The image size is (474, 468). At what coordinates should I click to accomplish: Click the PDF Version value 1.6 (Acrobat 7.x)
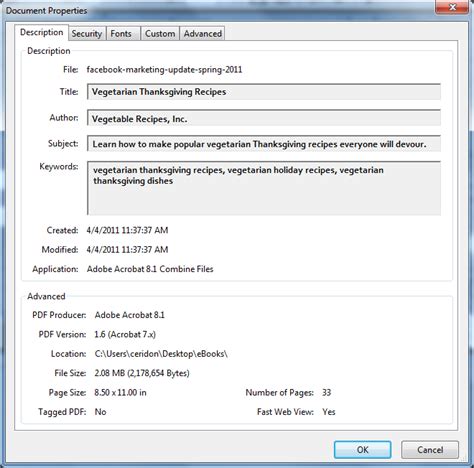(125, 334)
